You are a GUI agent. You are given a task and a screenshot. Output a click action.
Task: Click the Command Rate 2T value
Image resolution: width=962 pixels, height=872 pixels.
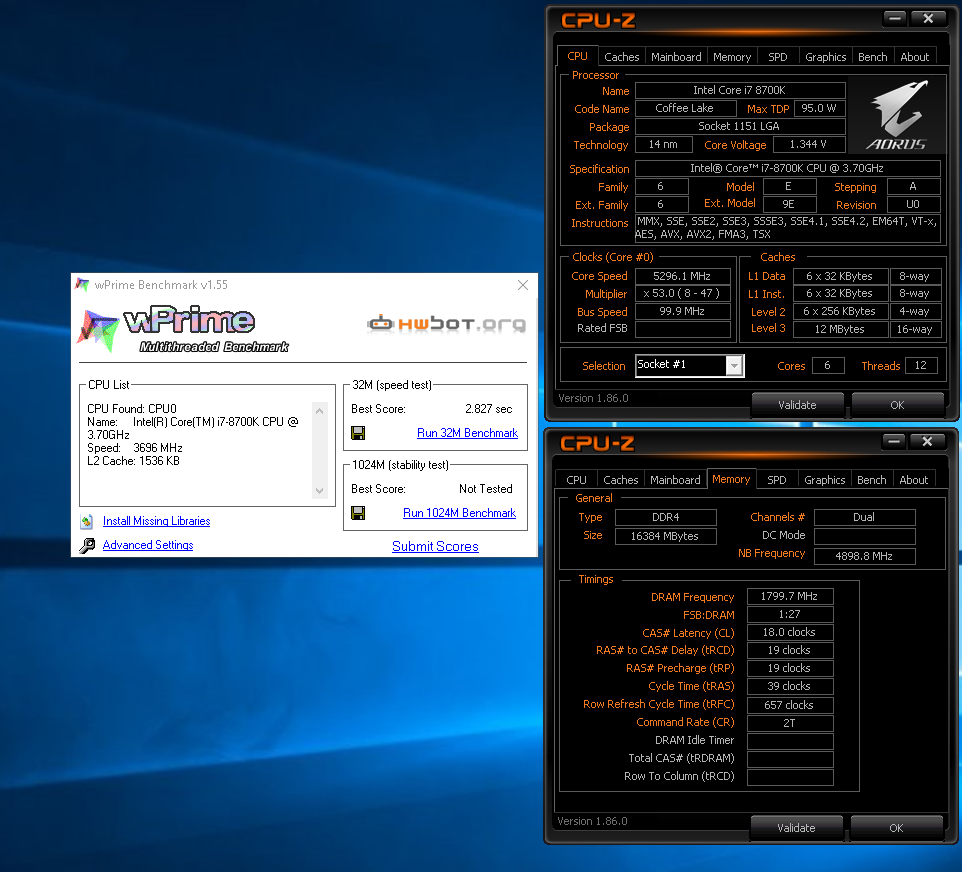pos(790,723)
